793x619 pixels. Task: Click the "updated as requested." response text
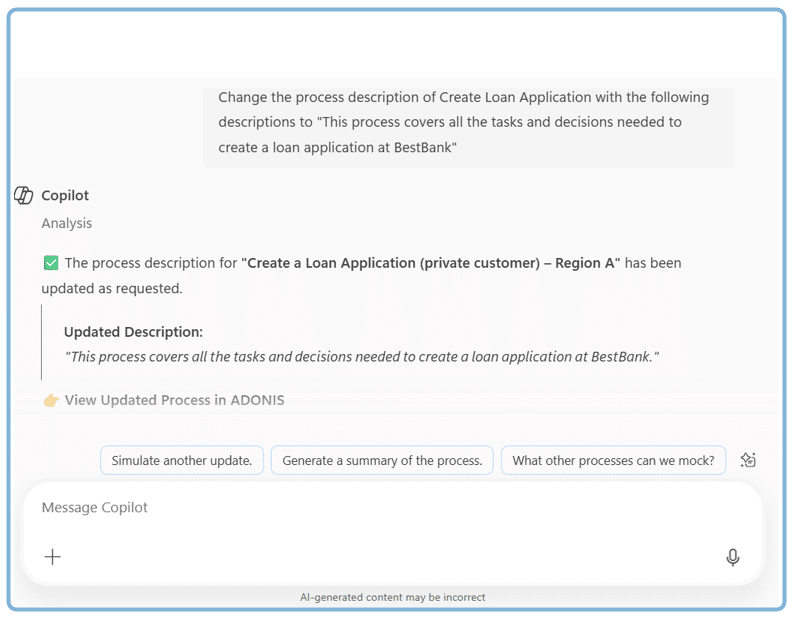[112, 288]
